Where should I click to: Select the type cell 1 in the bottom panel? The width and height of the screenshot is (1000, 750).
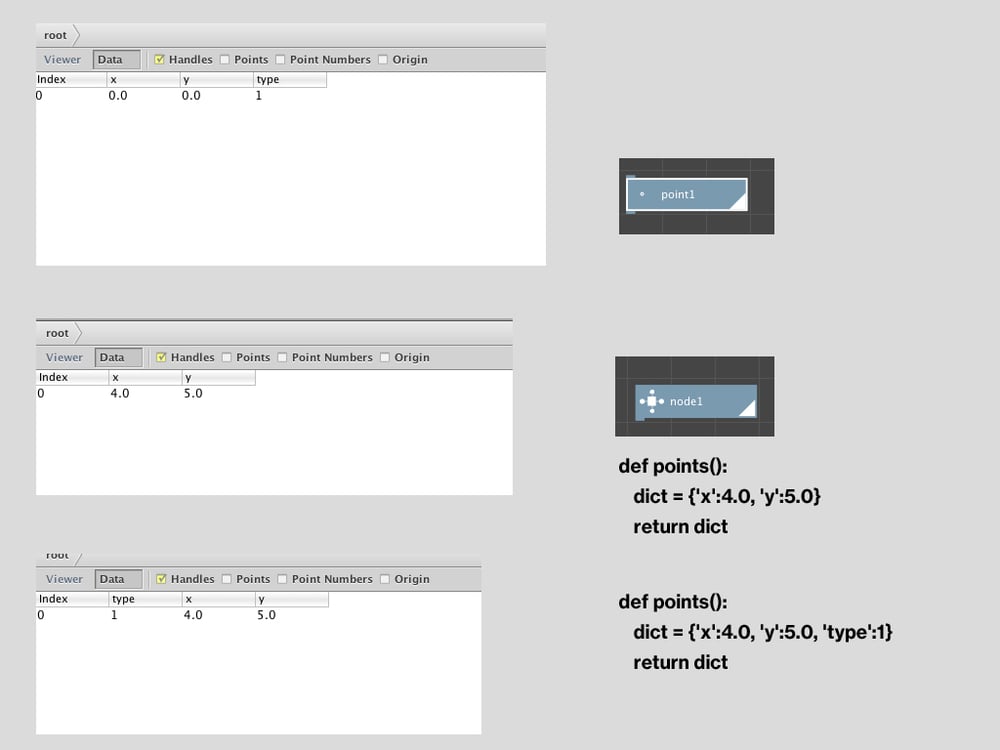tap(114, 615)
